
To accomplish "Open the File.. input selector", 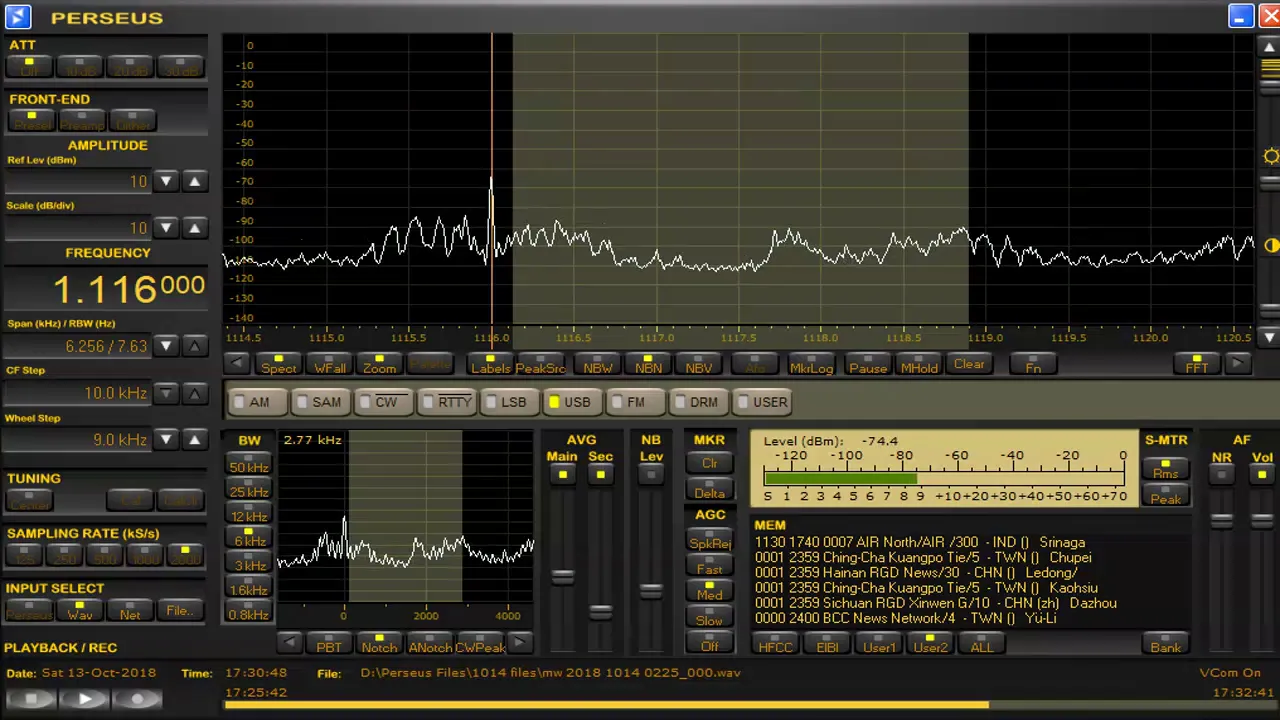I will 180,609.
